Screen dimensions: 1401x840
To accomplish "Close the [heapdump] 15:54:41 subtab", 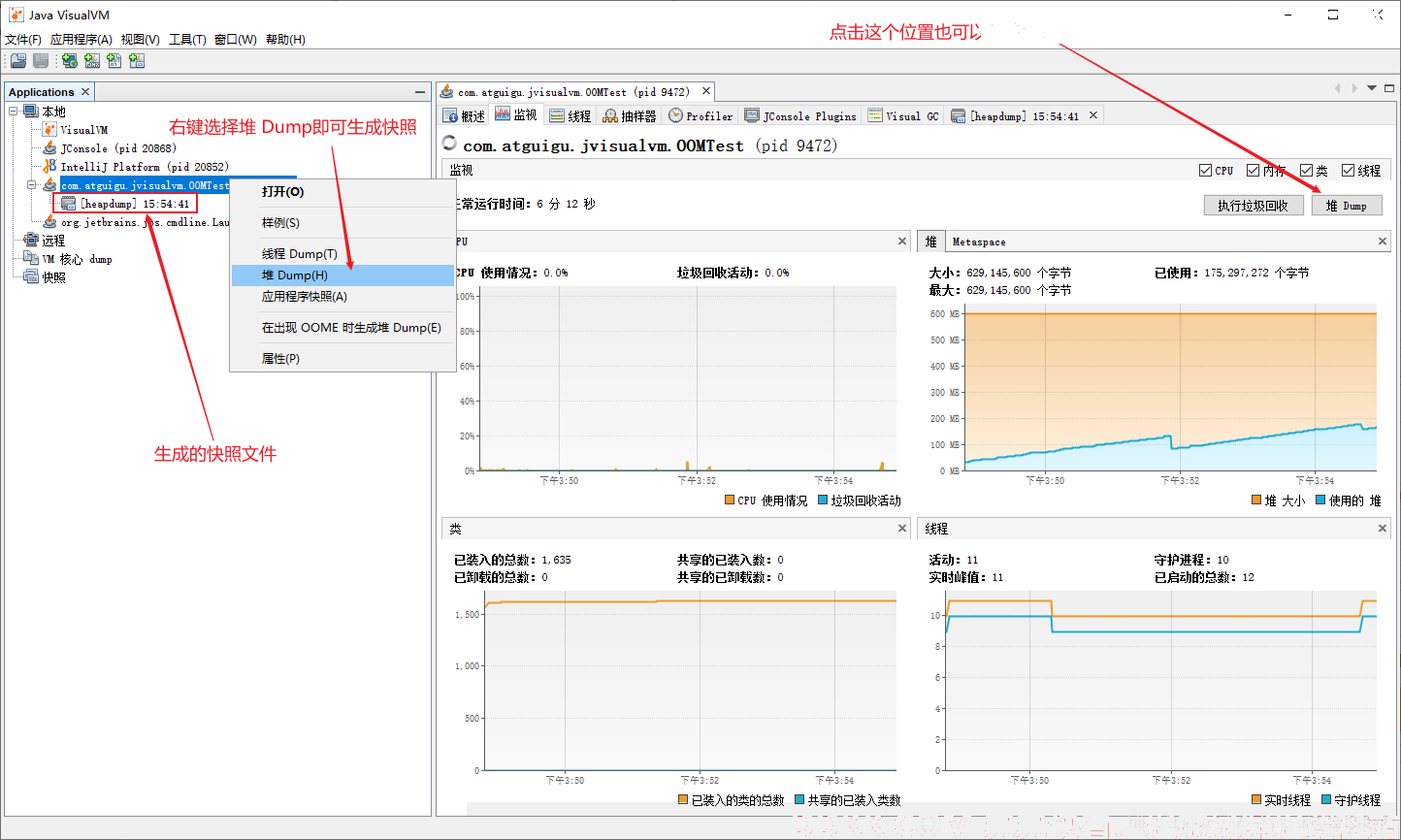I will point(1093,115).
